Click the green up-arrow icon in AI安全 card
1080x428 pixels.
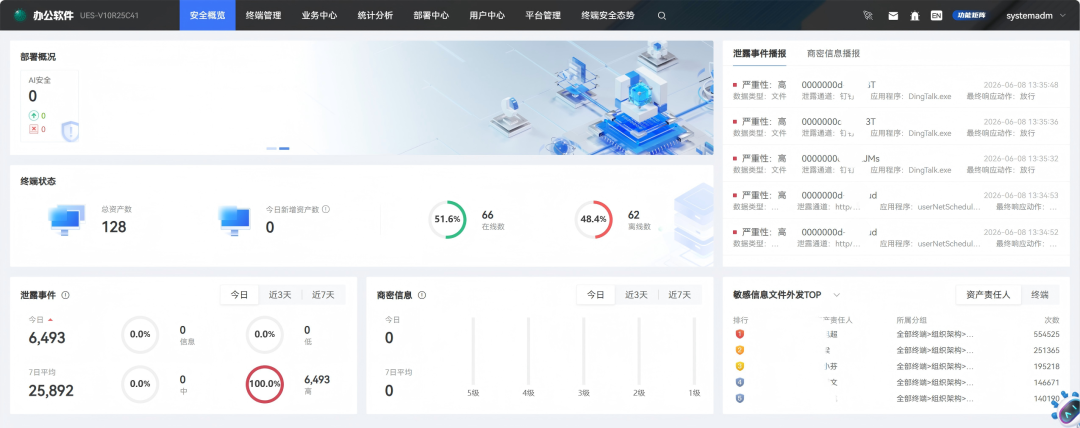click(33, 116)
